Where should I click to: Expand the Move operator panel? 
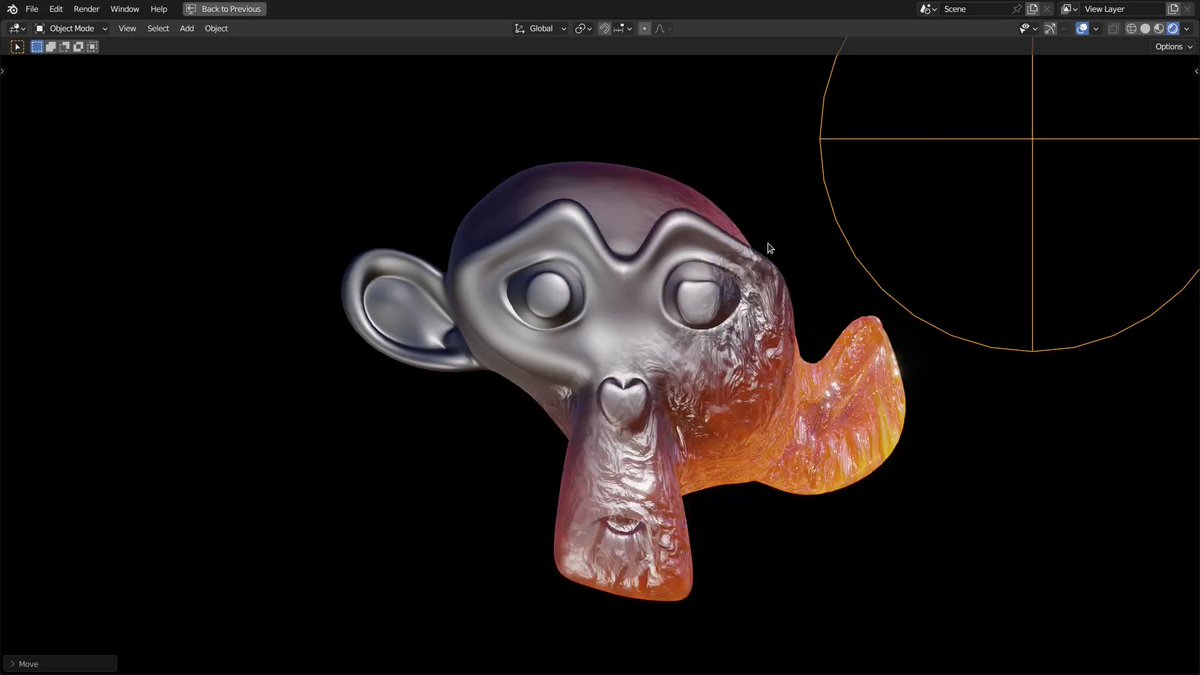pos(60,664)
